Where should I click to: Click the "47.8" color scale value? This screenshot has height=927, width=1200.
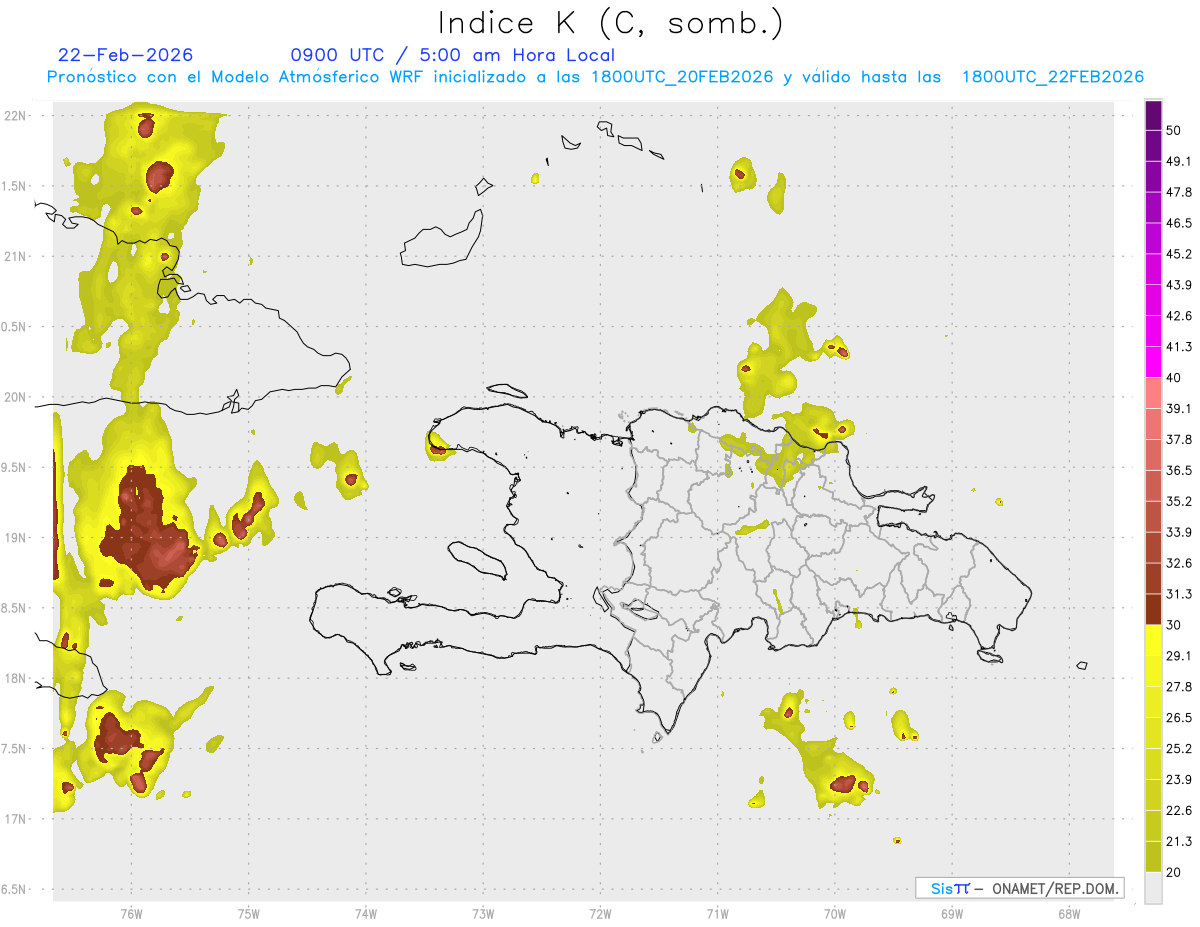1179,192
